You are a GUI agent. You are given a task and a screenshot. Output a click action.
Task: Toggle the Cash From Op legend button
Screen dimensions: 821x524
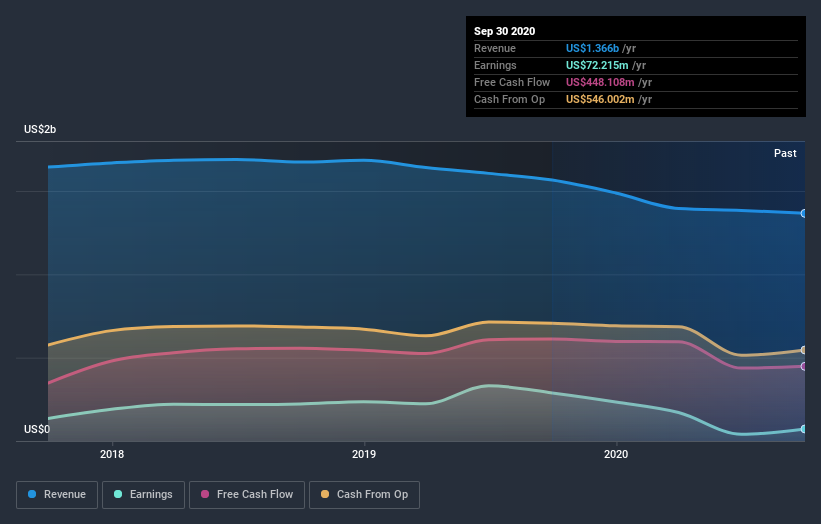click(x=364, y=495)
